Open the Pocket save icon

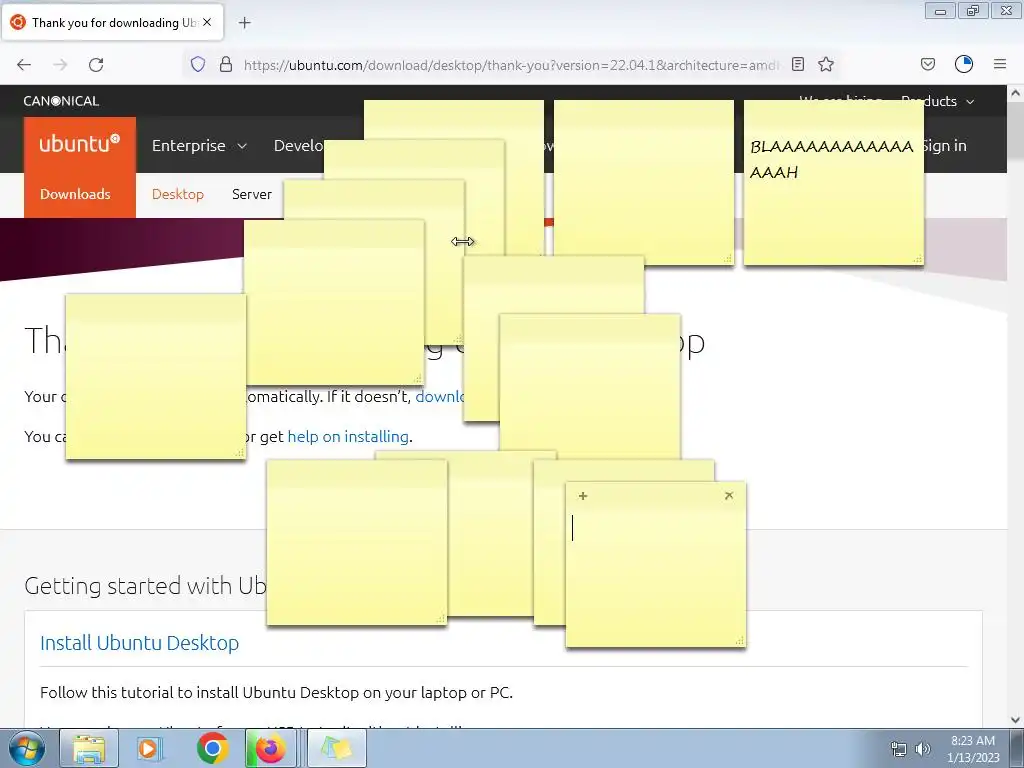tap(928, 64)
